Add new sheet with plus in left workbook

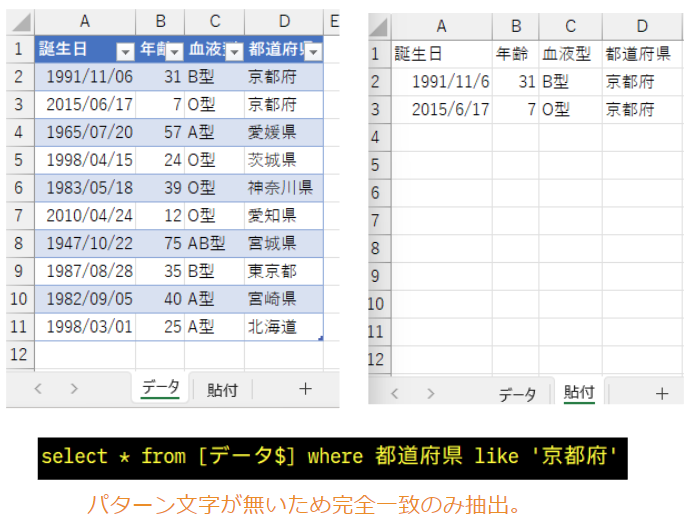[305, 388]
